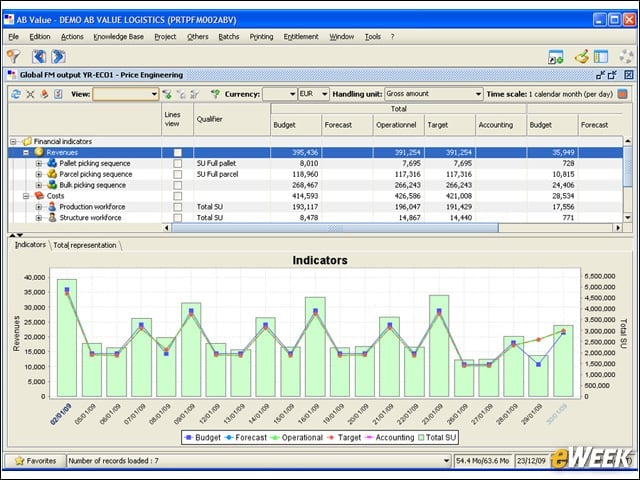Click the Costs red icon in tree

[39, 196]
